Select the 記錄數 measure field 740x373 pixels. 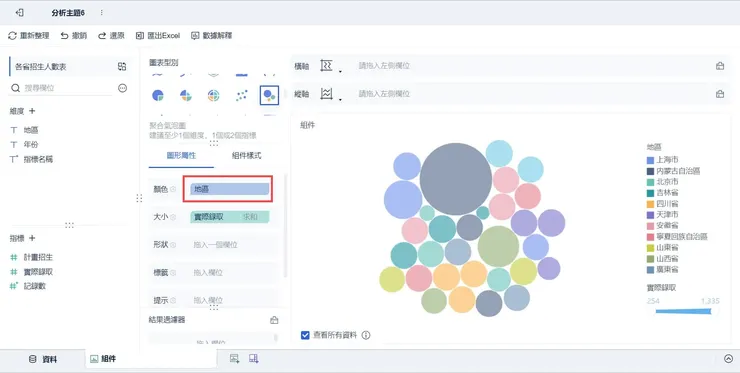[x=34, y=286]
